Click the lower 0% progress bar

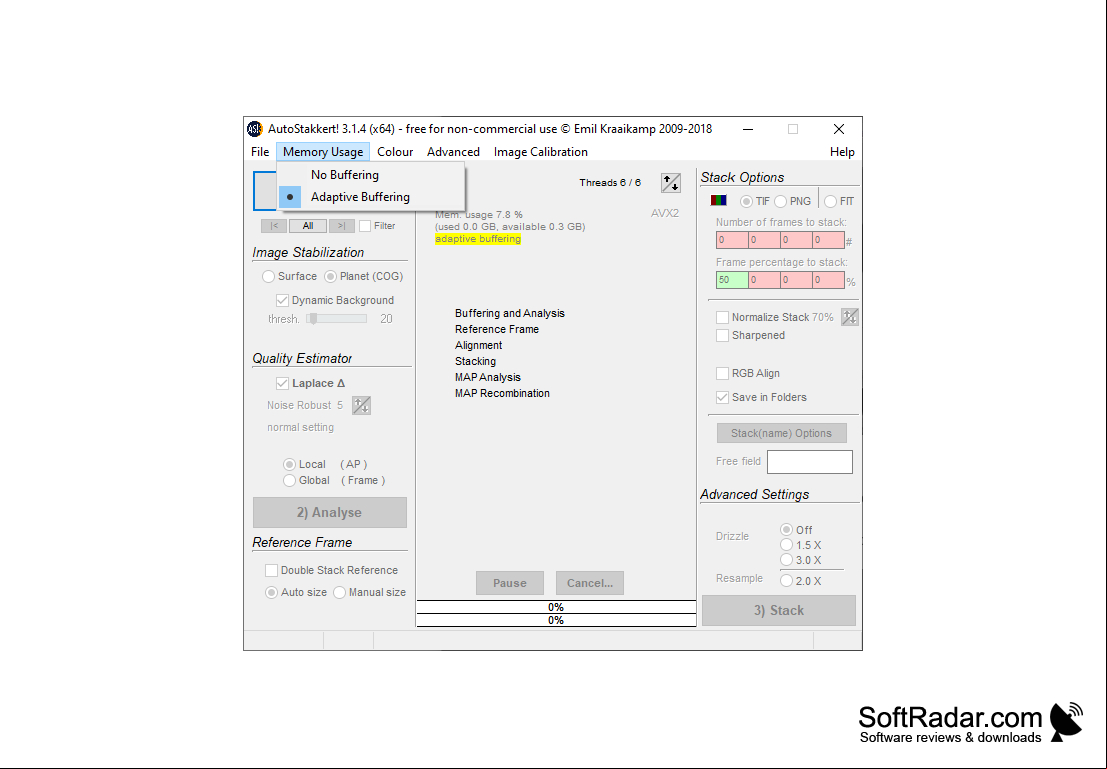556,621
